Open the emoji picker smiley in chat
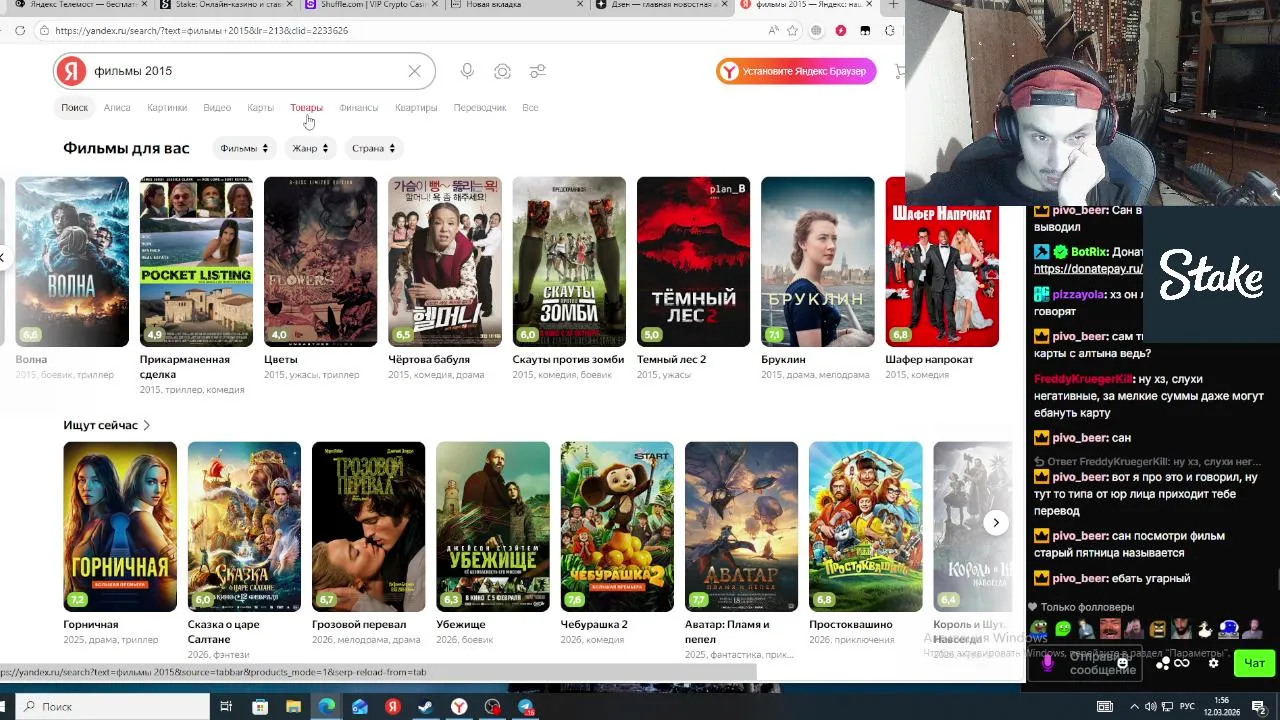Viewport: 1280px width, 720px height. (1122, 663)
